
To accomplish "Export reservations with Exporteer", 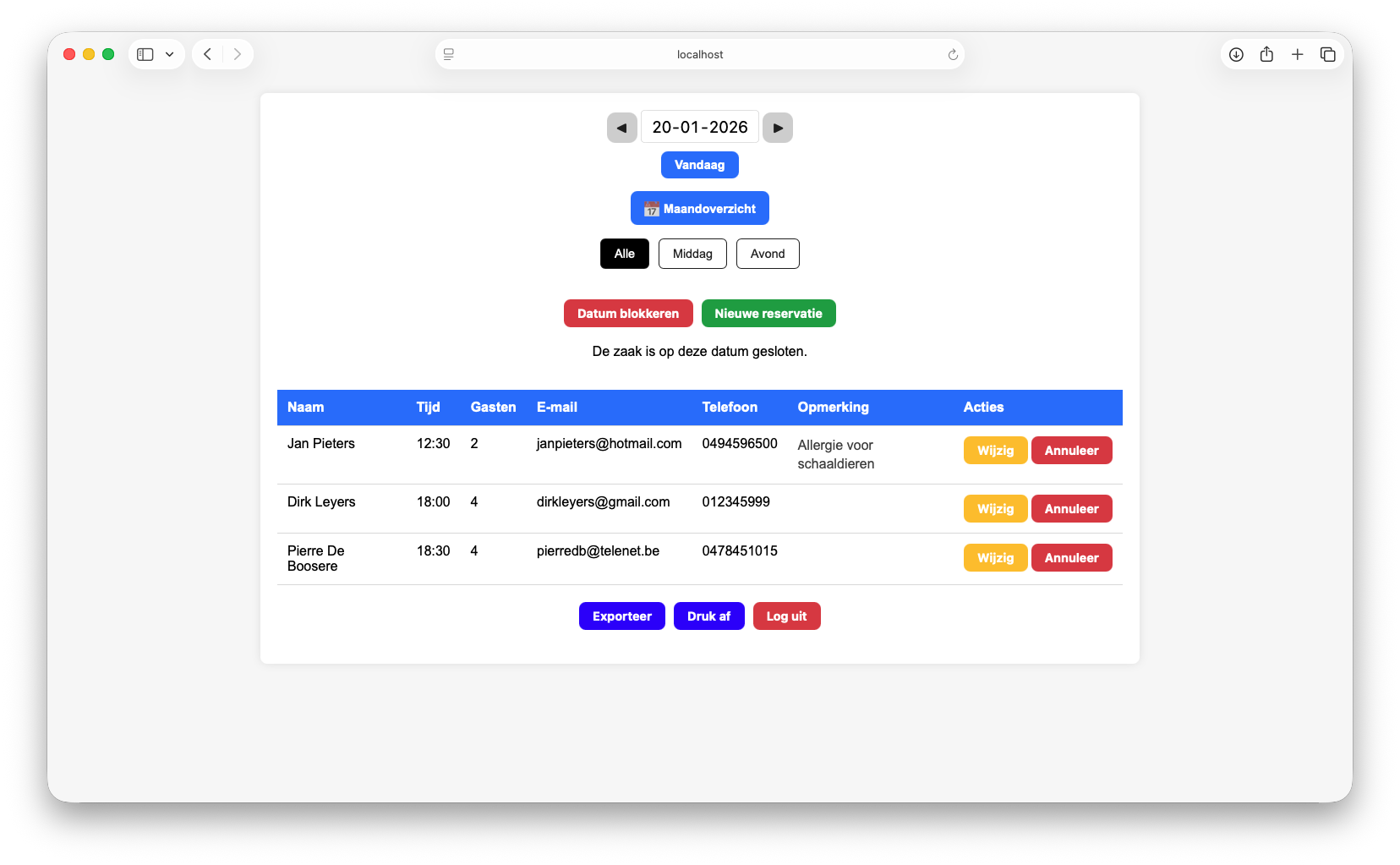I will click(621, 616).
